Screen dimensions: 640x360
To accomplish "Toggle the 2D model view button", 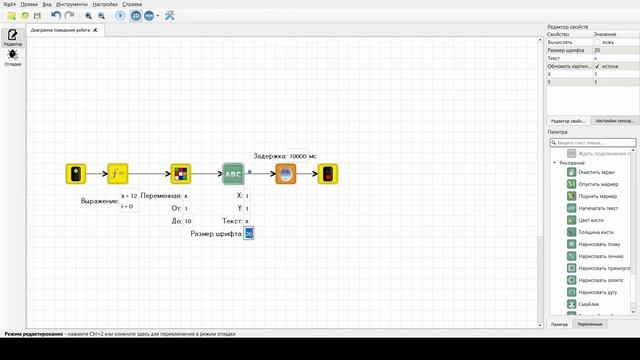I will 136,16.
